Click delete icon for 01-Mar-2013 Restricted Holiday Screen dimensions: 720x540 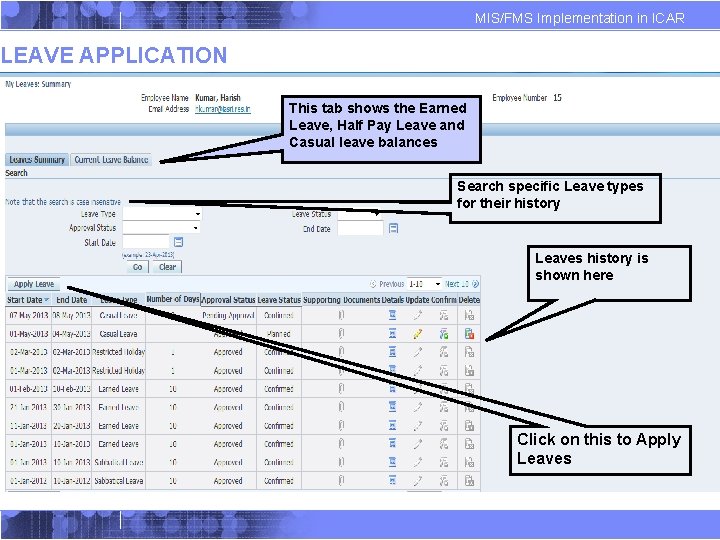tap(469, 371)
